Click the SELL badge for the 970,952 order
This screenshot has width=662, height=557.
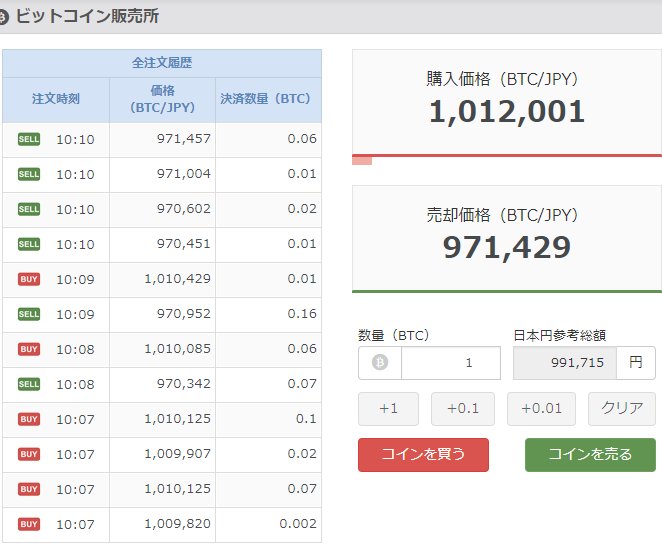(29, 314)
